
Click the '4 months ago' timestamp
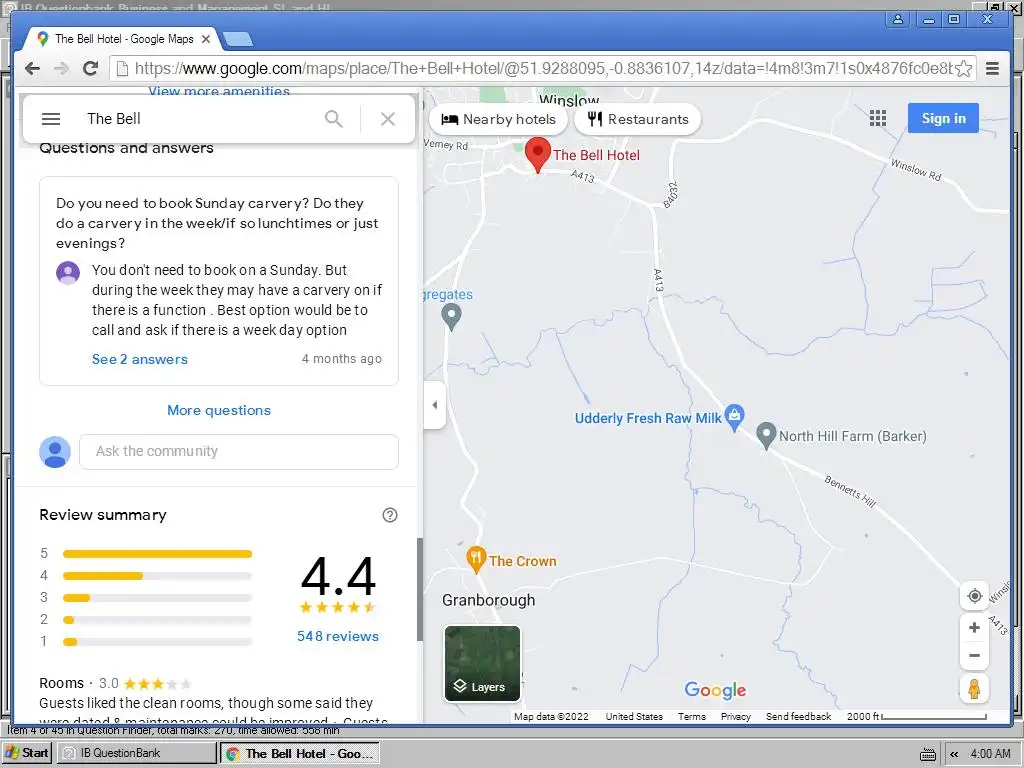click(x=342, y=359)
